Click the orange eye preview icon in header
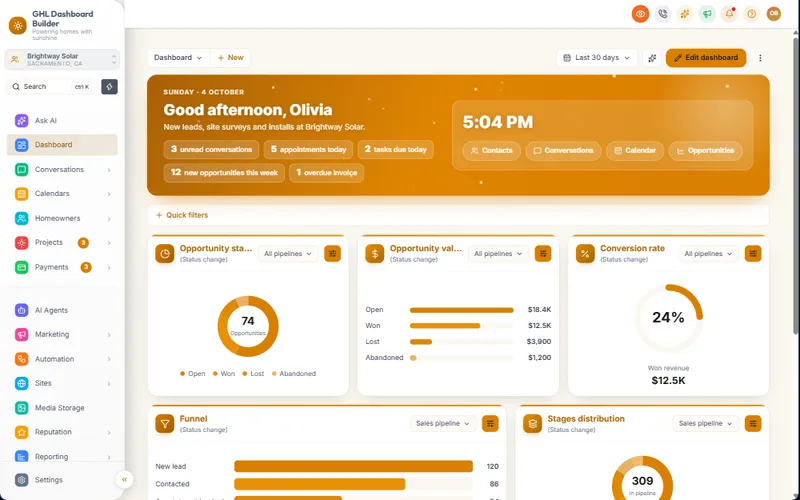This screenshot has height=500, width=800. (640, 14)
